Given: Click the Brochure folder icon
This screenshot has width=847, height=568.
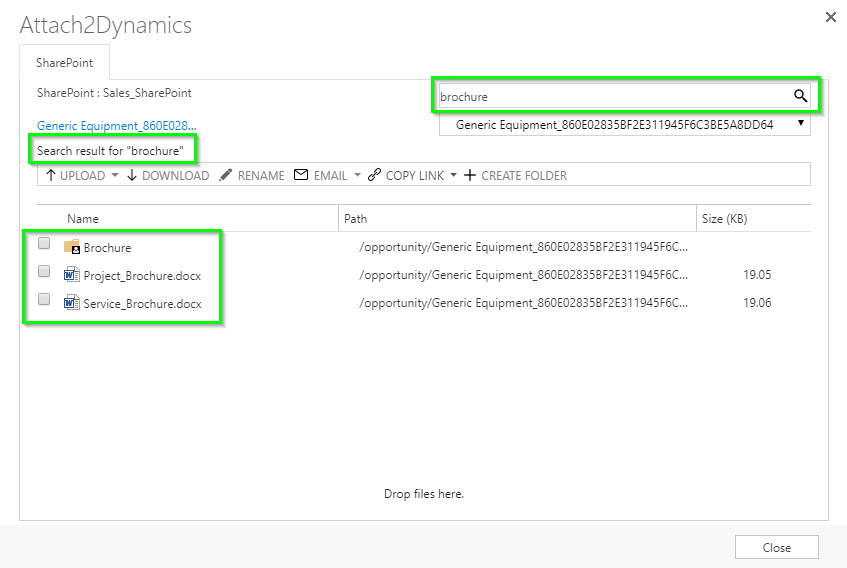Looking at the screenshot, I should pos(72,247).
